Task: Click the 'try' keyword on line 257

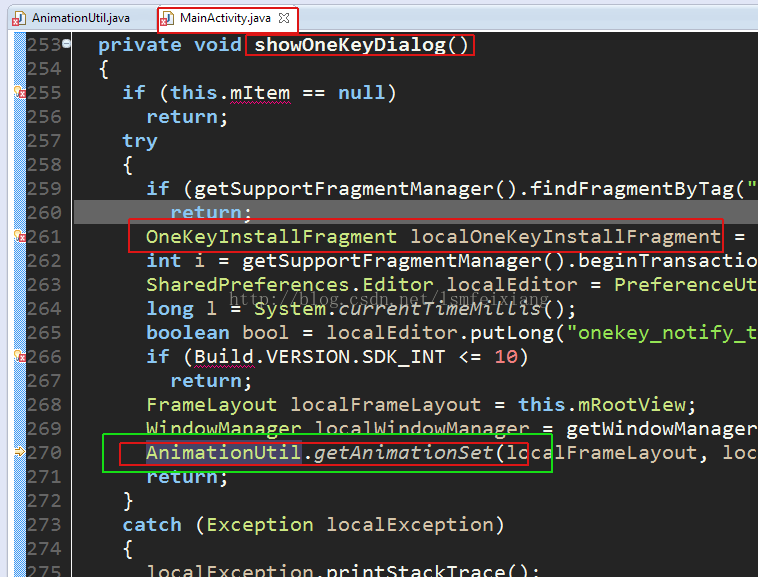Action: coord(140,141)
